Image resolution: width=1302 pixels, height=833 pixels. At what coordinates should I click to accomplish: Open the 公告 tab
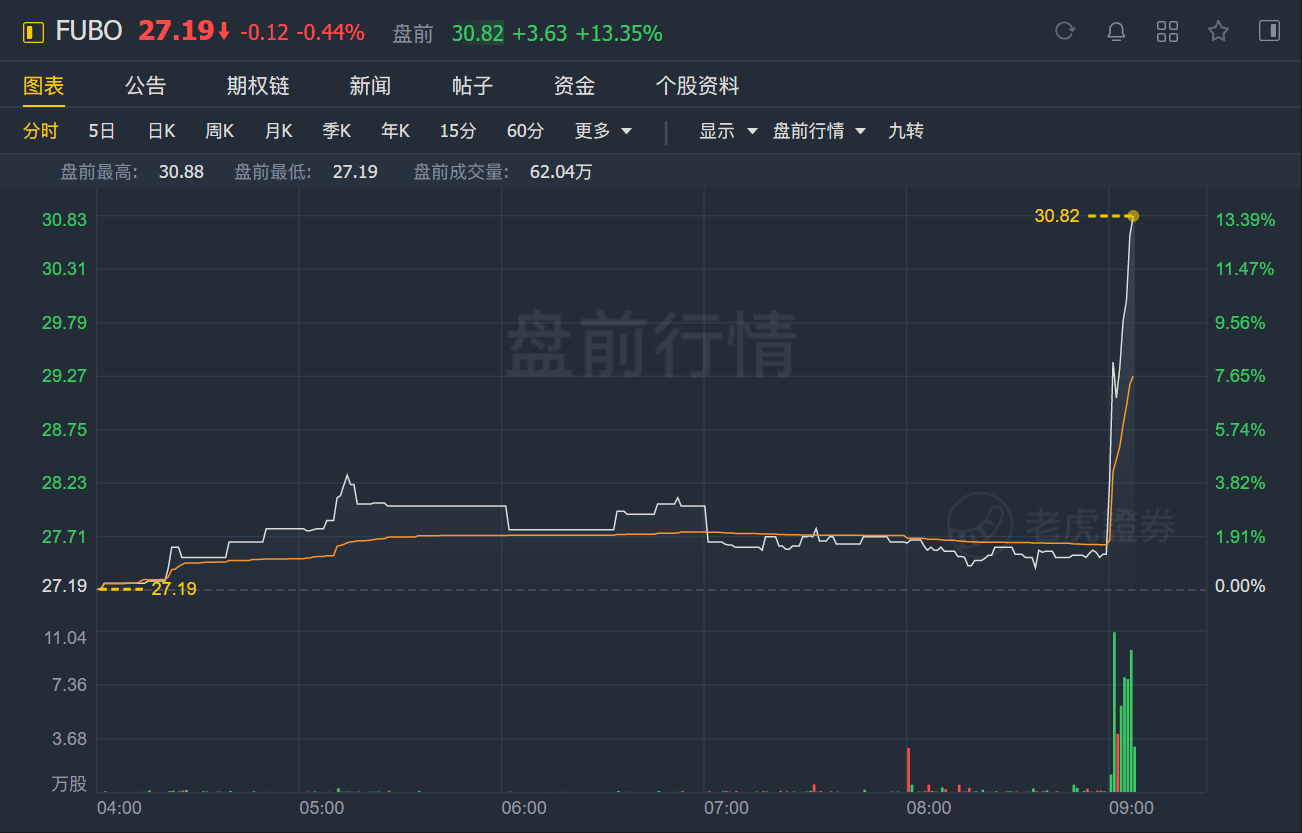pyautogui.click(x=146, y=86)
